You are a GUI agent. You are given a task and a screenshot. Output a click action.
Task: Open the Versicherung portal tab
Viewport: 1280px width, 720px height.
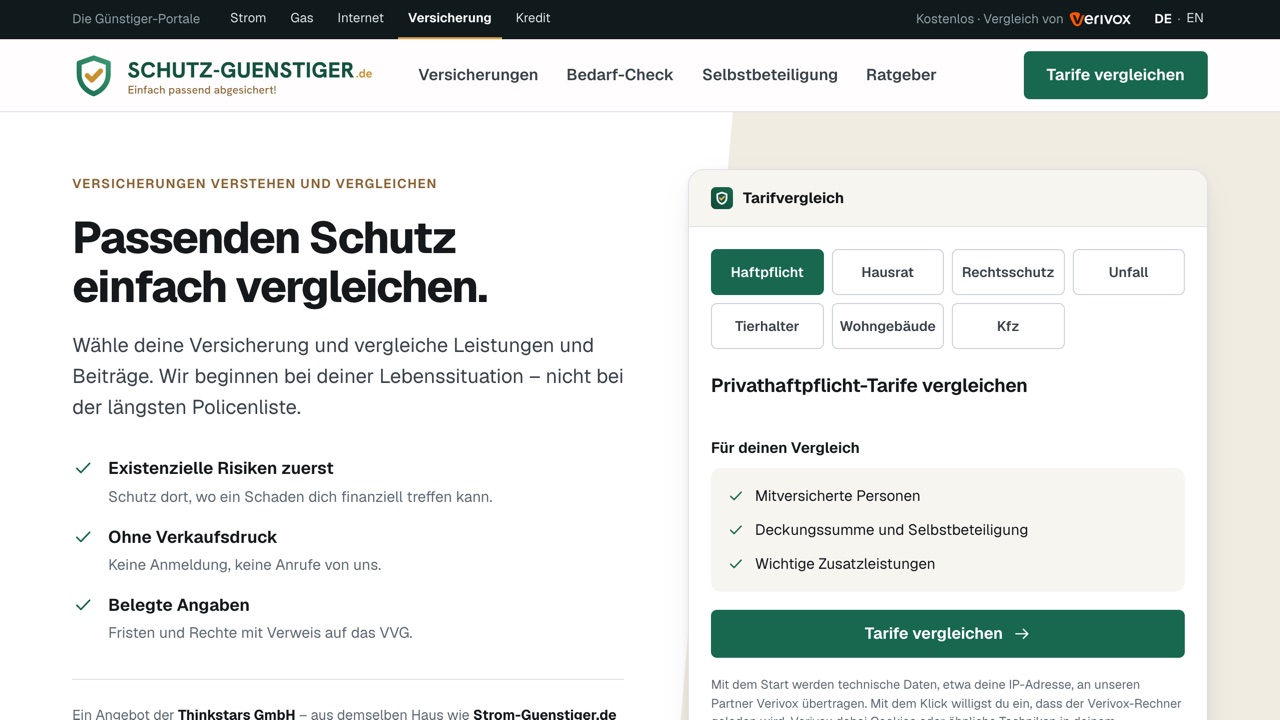[450, 18]
